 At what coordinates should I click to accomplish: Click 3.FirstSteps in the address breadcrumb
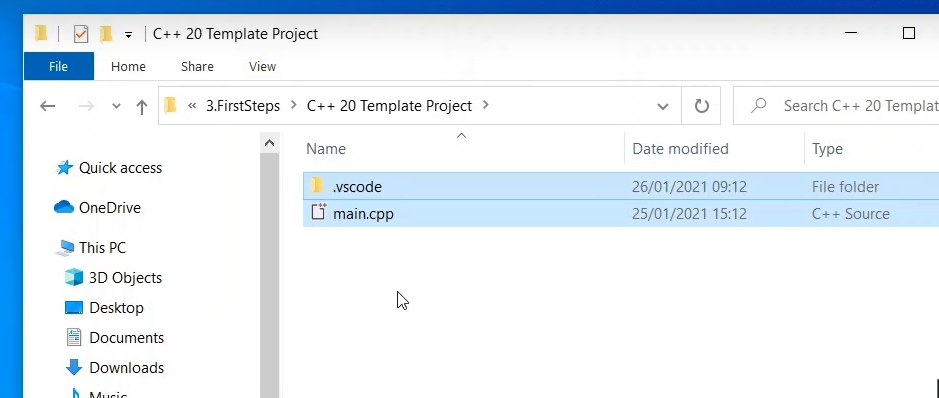(x=243, y=106)
